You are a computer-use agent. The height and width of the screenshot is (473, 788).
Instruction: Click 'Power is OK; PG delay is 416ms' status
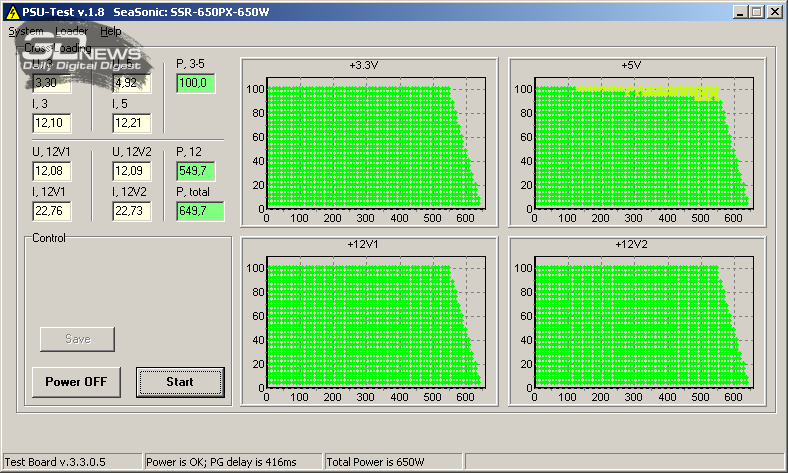[x=221, y=462]
